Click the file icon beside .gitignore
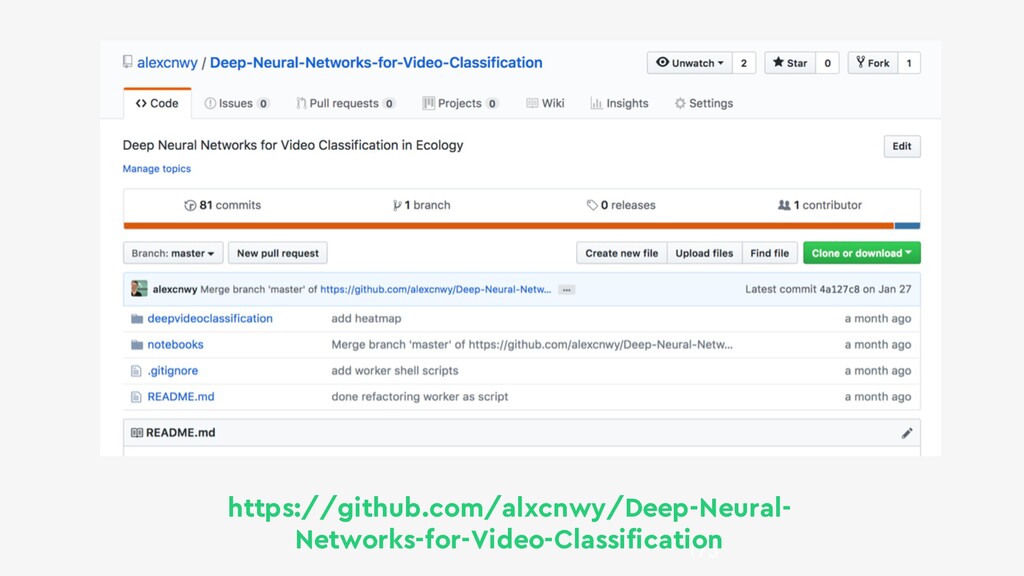Viewport: 1024px width, 576px height. 136,371
